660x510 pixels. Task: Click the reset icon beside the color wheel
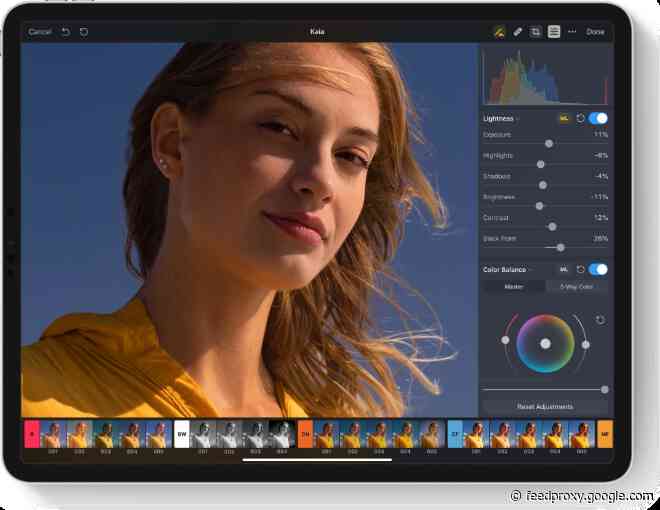tap(601, 320)
